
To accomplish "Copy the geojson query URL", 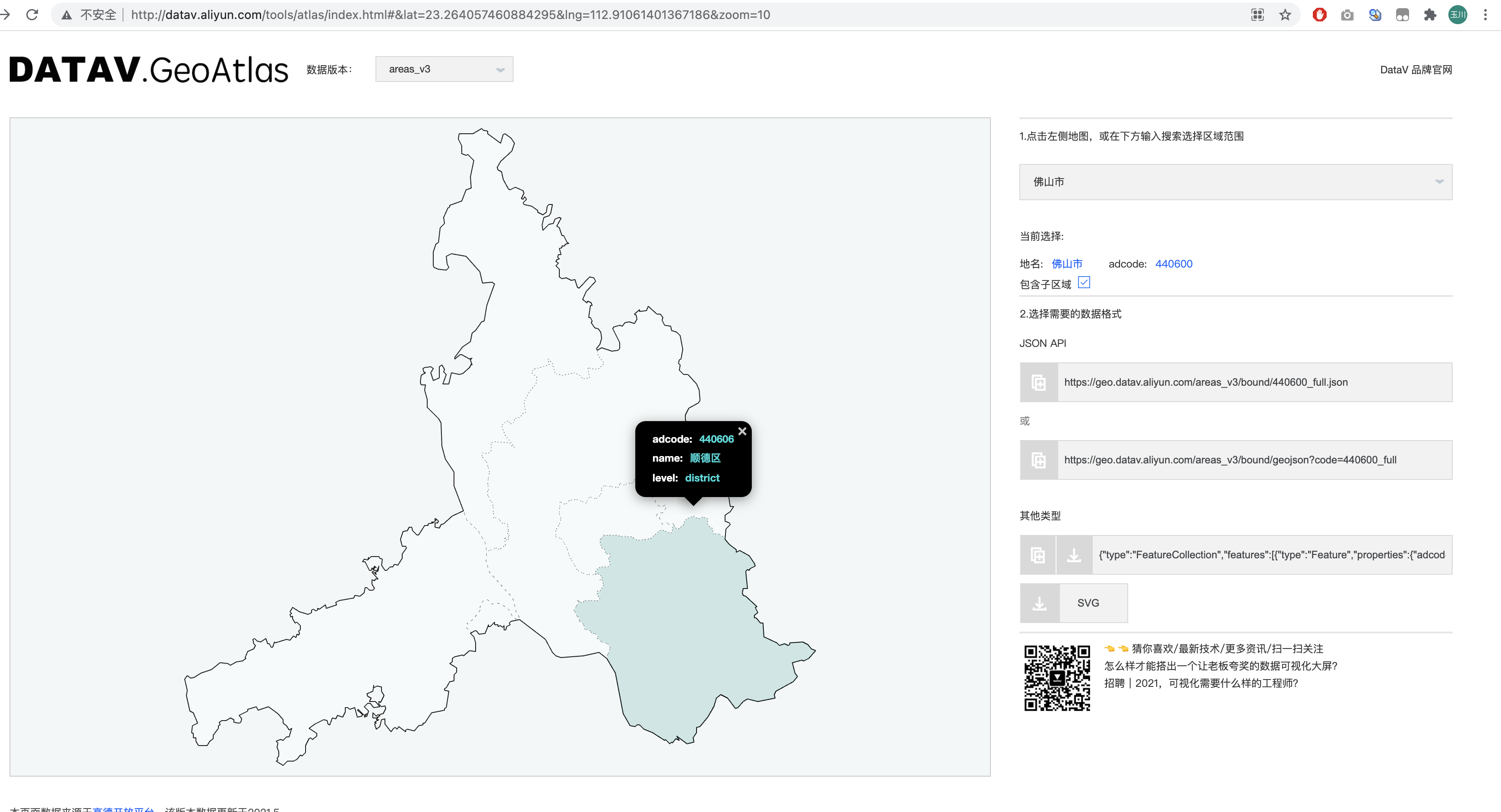I will coord(1038,460).
